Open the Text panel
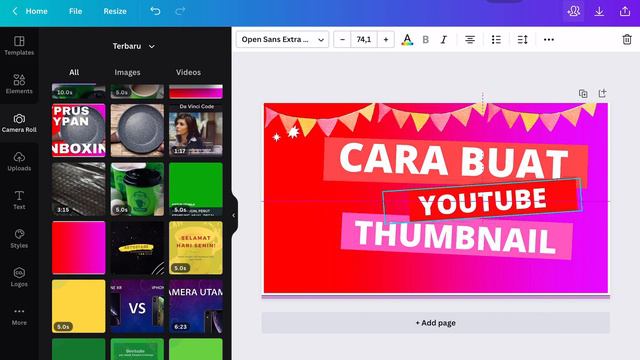Viewport: 640px width, 360px height. click(19, 200)
